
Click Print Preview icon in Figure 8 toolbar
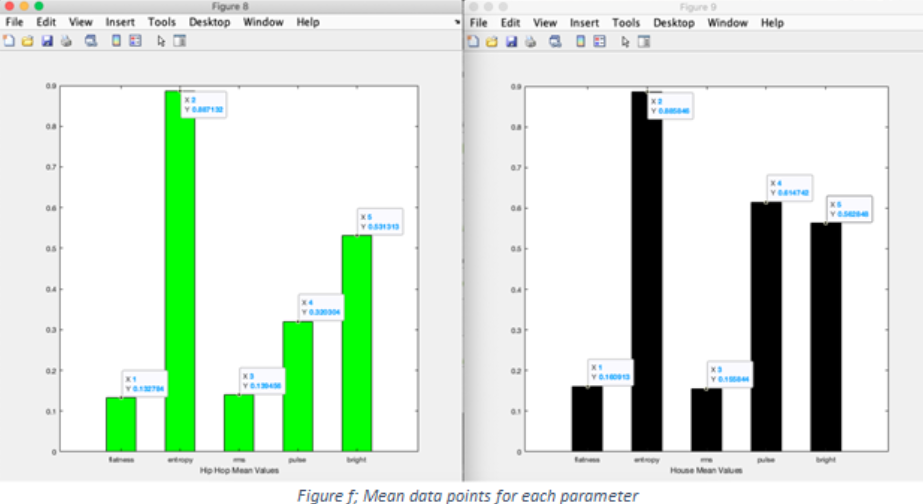click(91, 41)
